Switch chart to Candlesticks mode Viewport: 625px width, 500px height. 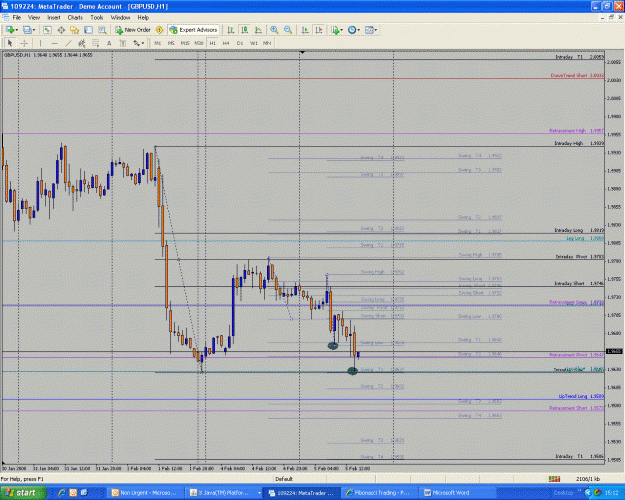click(x=244, y=30)
